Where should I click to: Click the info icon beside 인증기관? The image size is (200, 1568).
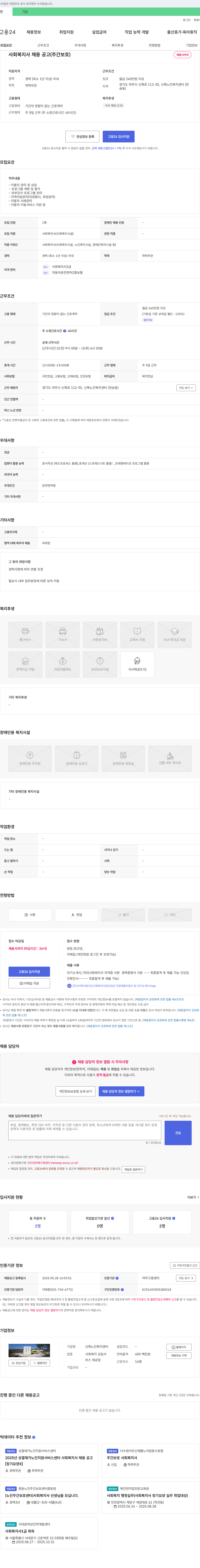(x=117, y=1278)
